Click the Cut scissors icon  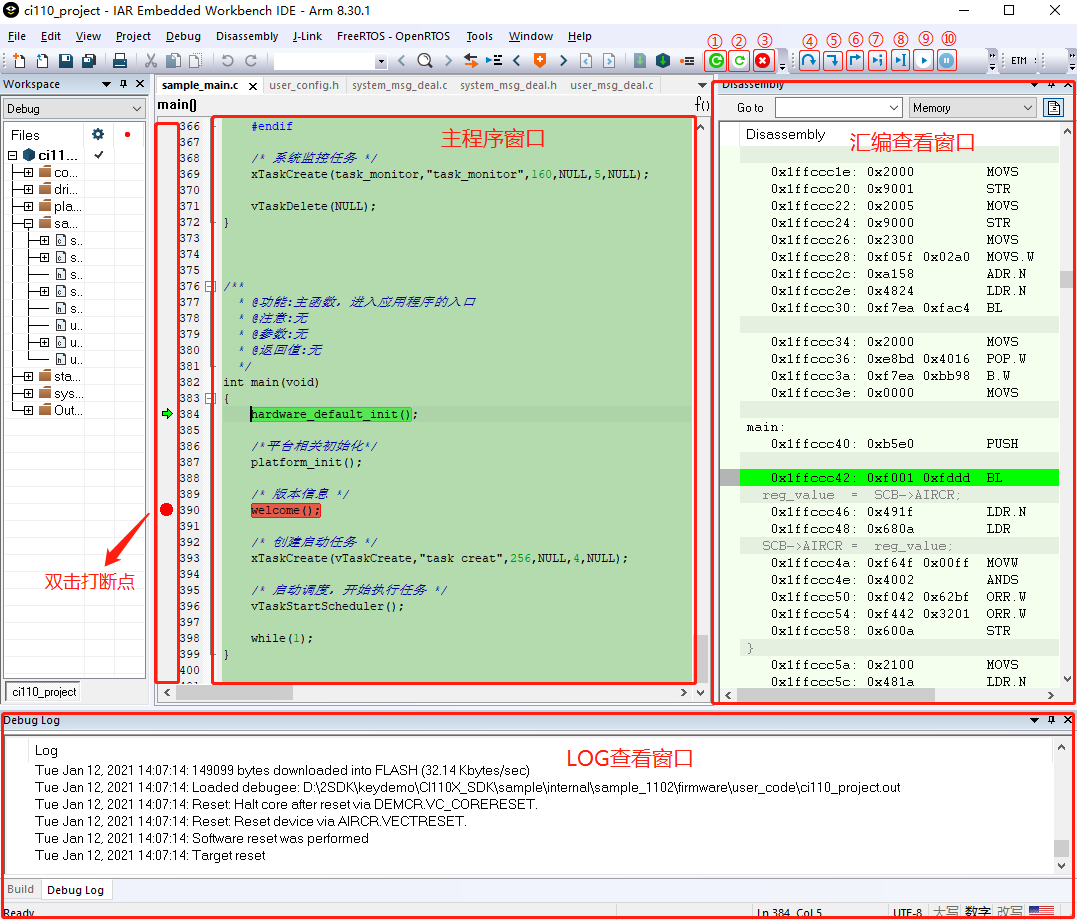point(150,61)
